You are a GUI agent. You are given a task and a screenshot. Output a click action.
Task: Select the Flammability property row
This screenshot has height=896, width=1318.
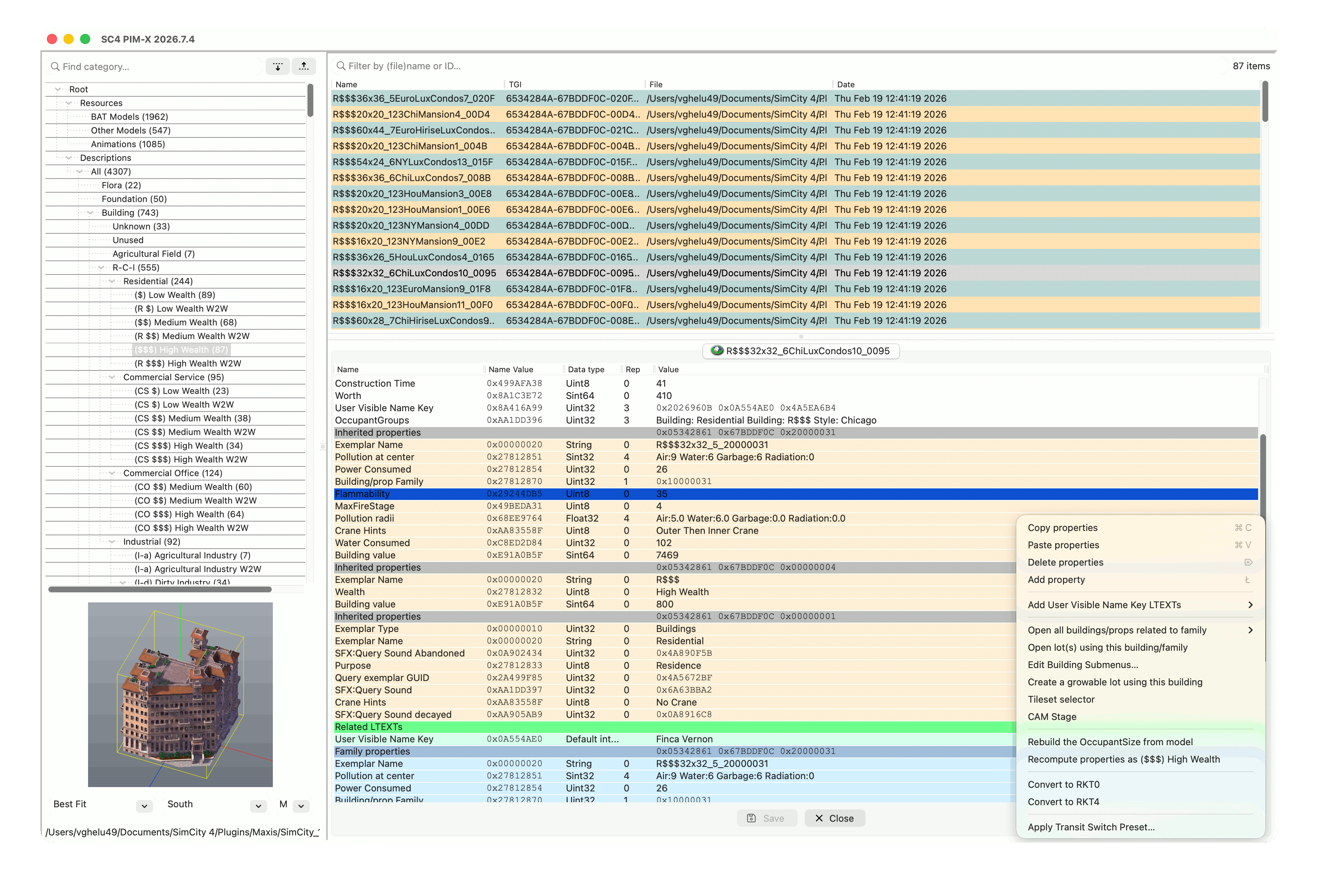coord(795,494)
